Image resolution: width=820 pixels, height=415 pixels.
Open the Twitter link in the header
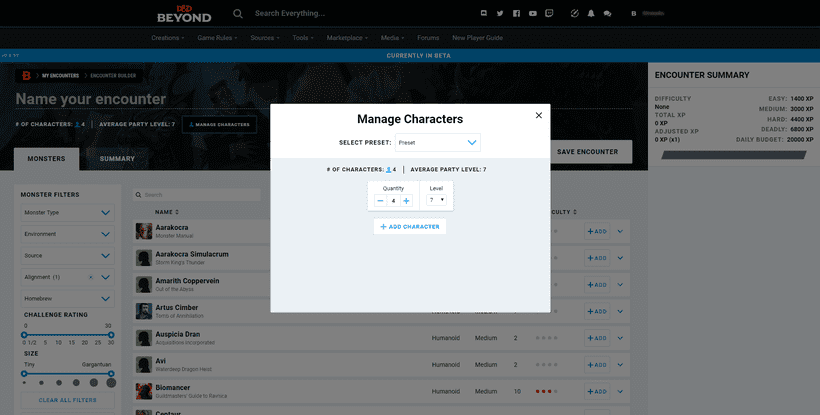(x=500, y=14)
